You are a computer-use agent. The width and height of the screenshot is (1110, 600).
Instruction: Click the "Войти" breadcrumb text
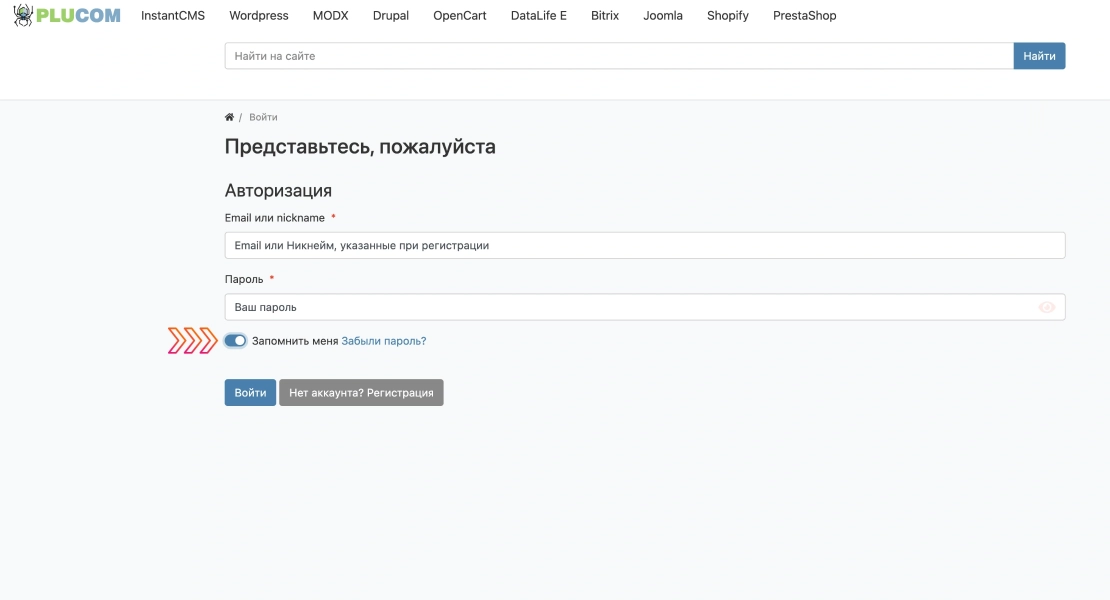(x=263, y=117)
